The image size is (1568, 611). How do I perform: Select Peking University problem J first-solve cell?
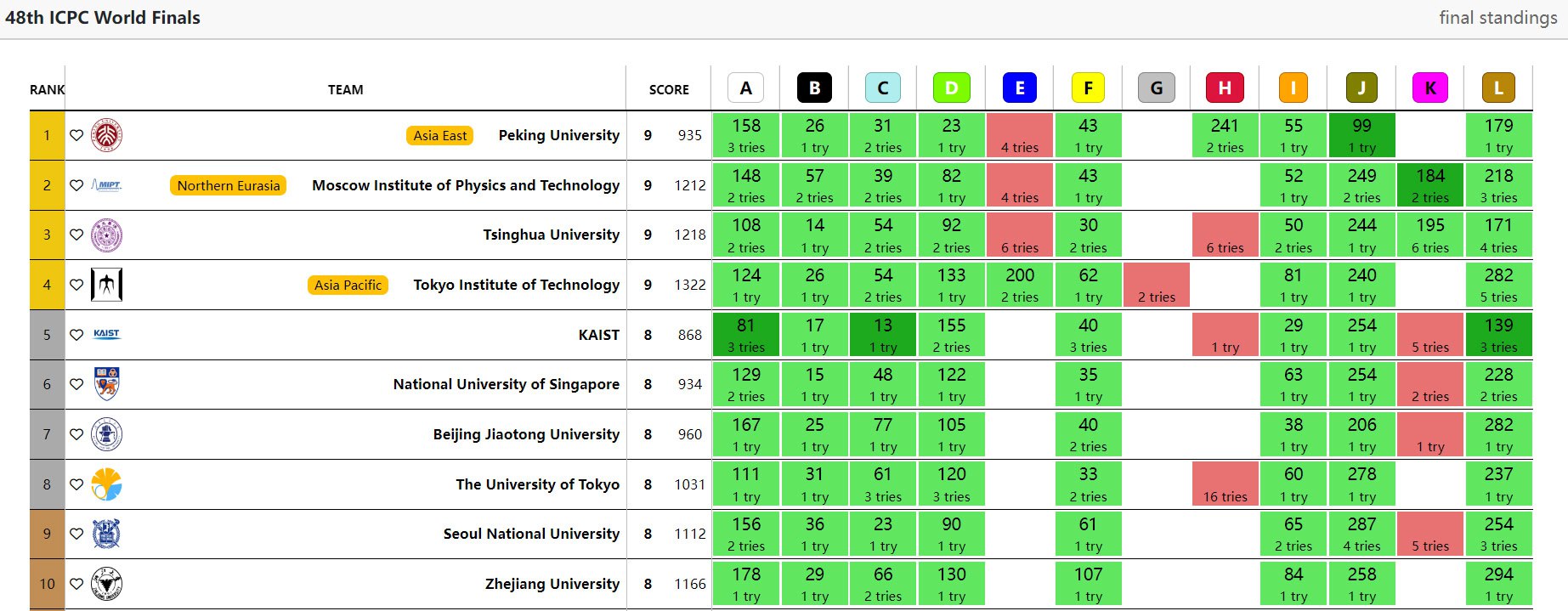(1361, 135)
